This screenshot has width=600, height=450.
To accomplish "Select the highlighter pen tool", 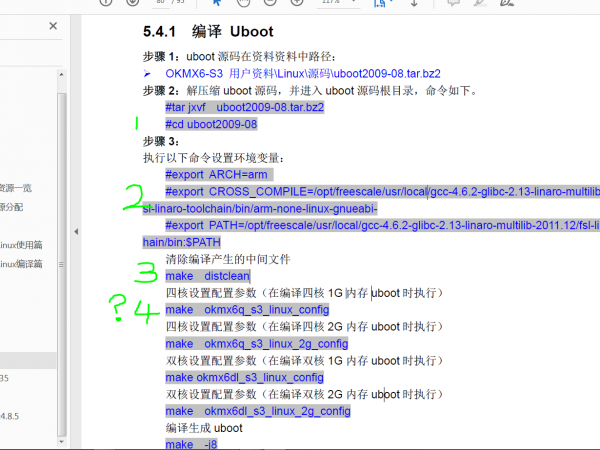I will pos(482,4).
